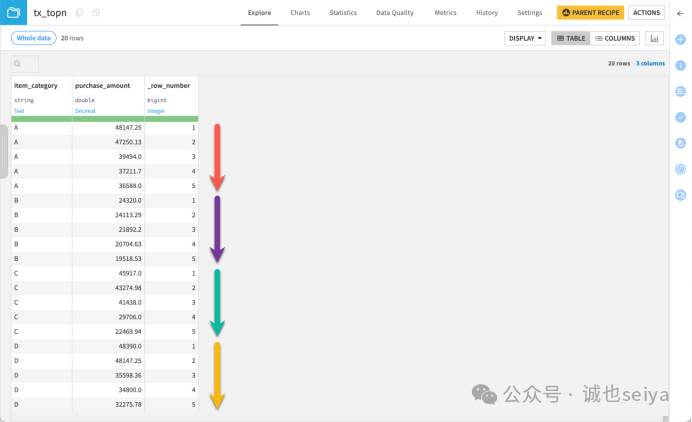The width and height of the screenshot is (692, 422).
Task: Click the tx_topn dataset title
Action: [x=50, y=13]
